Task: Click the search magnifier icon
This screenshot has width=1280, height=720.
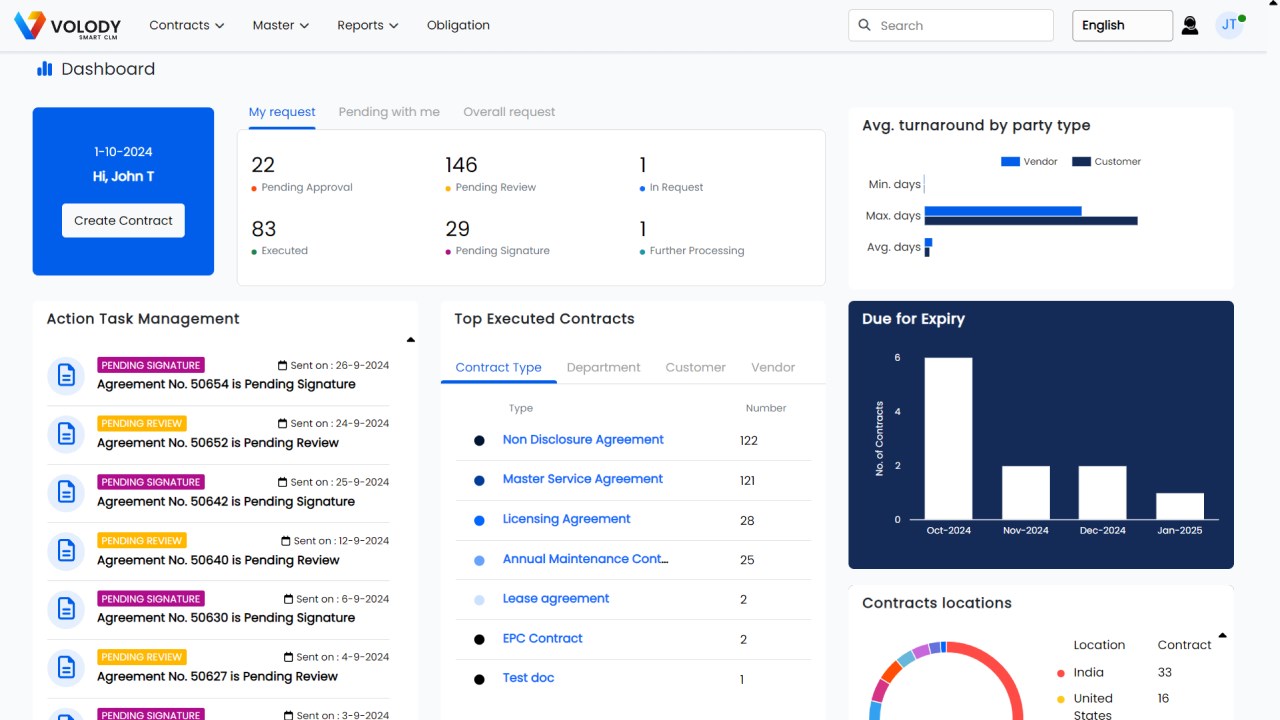Action: point(864,26)
